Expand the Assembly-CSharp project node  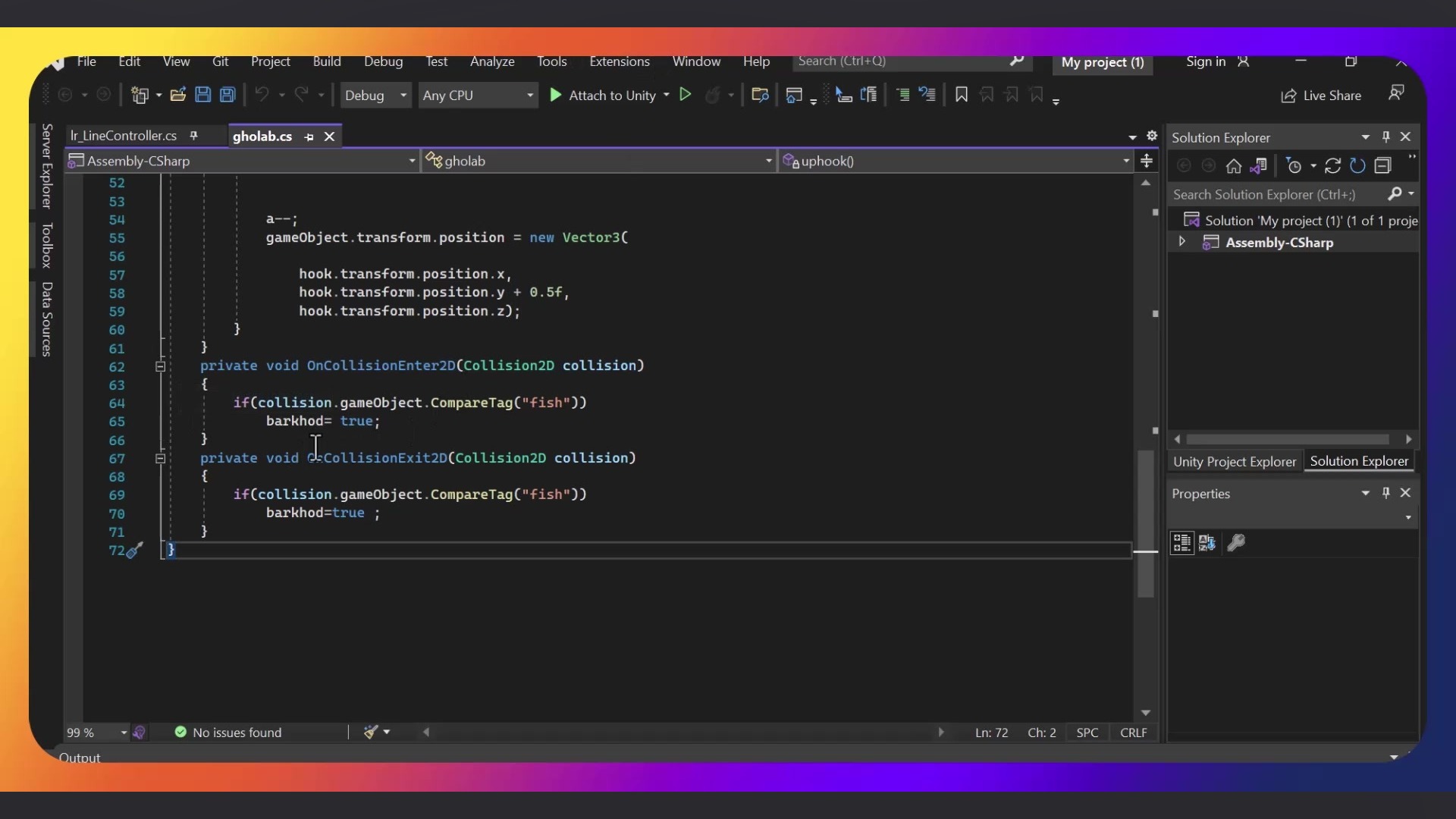pos(1181,242)
